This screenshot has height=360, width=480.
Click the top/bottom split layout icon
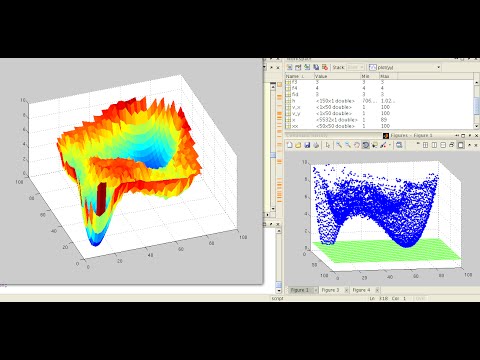[443, 145]
